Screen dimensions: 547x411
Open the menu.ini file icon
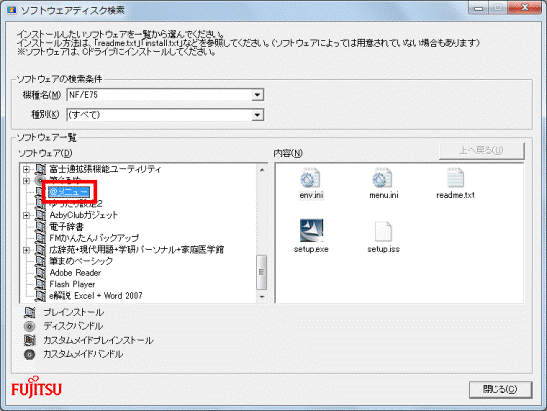[x=382, y=178]
